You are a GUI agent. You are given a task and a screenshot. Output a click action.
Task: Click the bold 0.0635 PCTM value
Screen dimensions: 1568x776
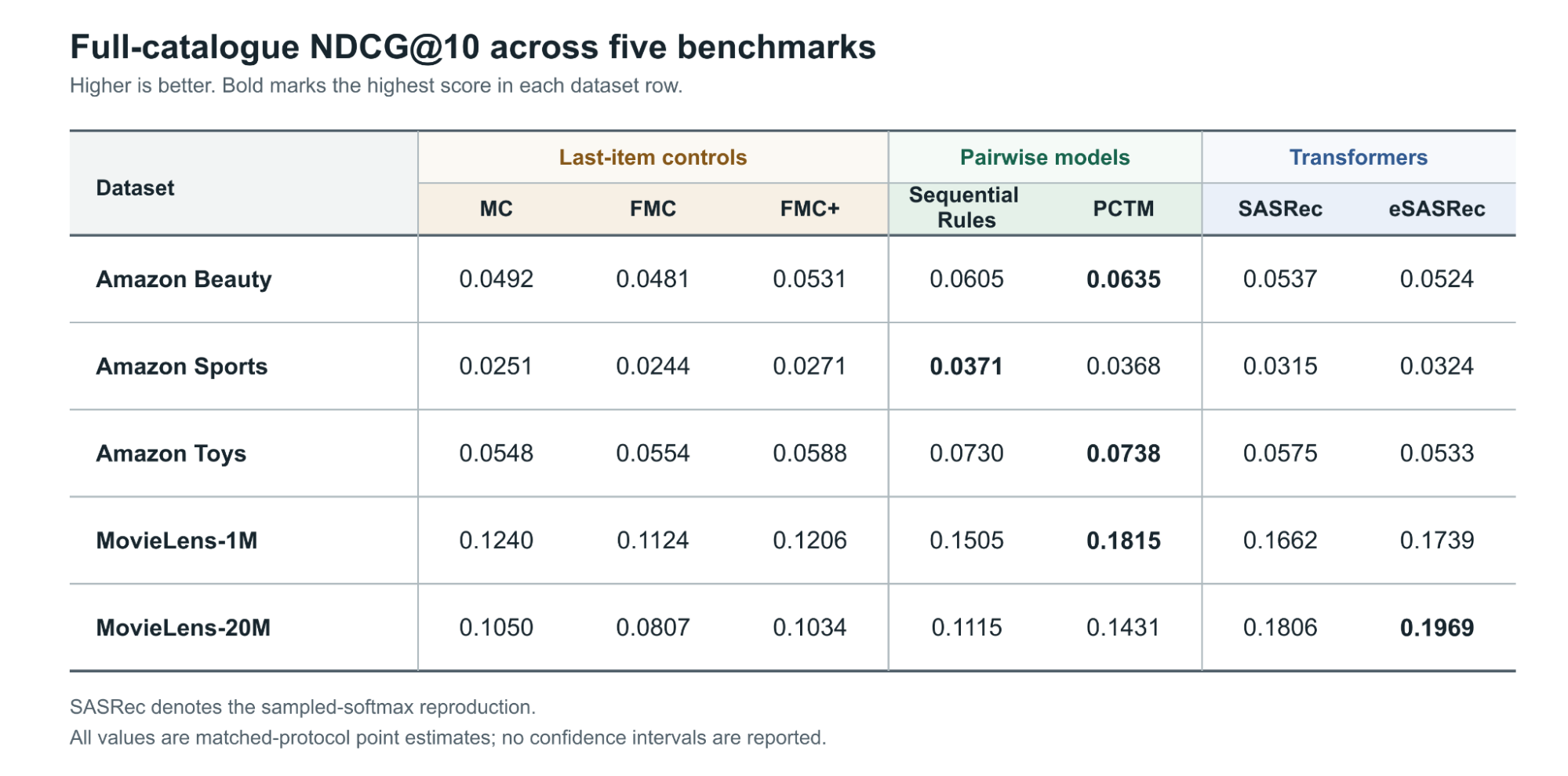pos(1123,279)
